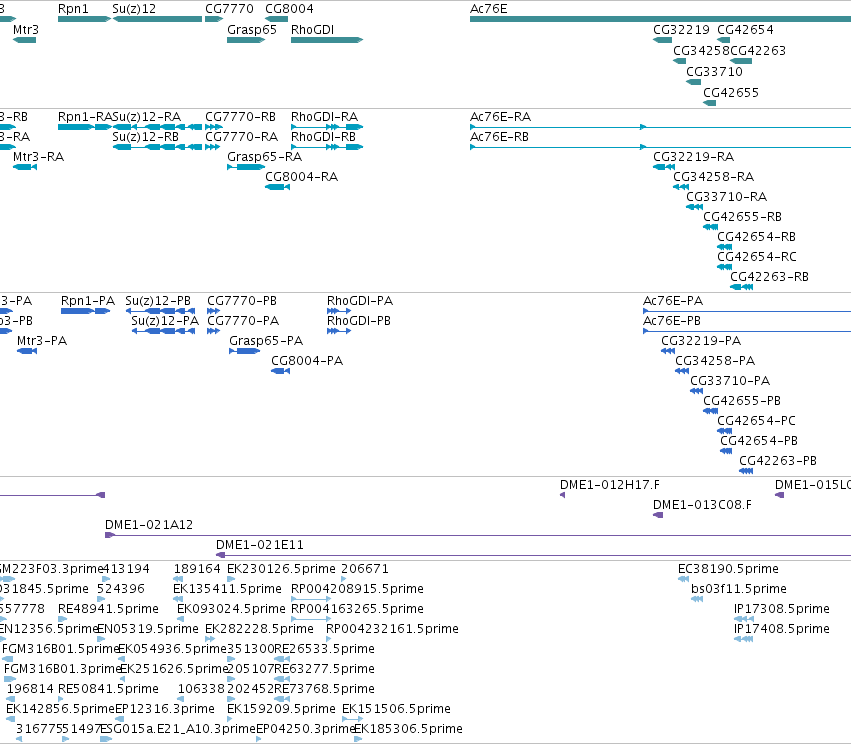Image resolution: width=851 pixels, height=744 pixels.
Task: Click EST EC38190.5prime
Action: tap(728, 569)
